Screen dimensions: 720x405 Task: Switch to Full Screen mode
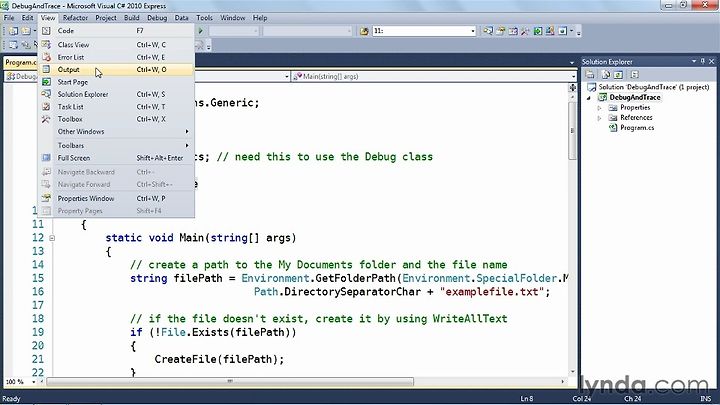click(x=116, y=158)
